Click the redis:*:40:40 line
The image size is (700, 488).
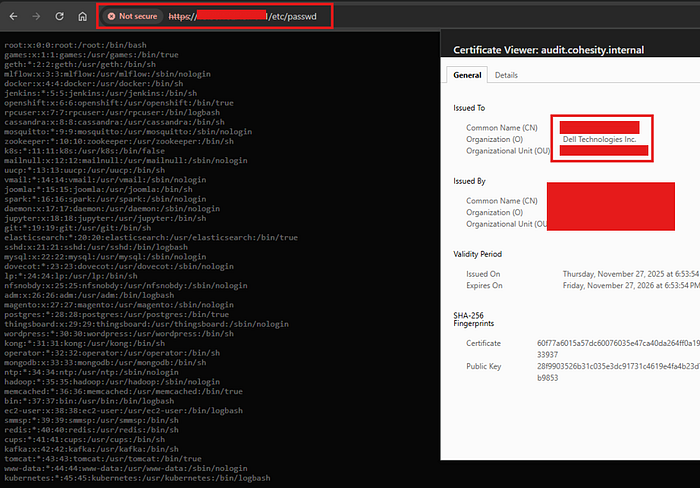click(x=92, y=430)
